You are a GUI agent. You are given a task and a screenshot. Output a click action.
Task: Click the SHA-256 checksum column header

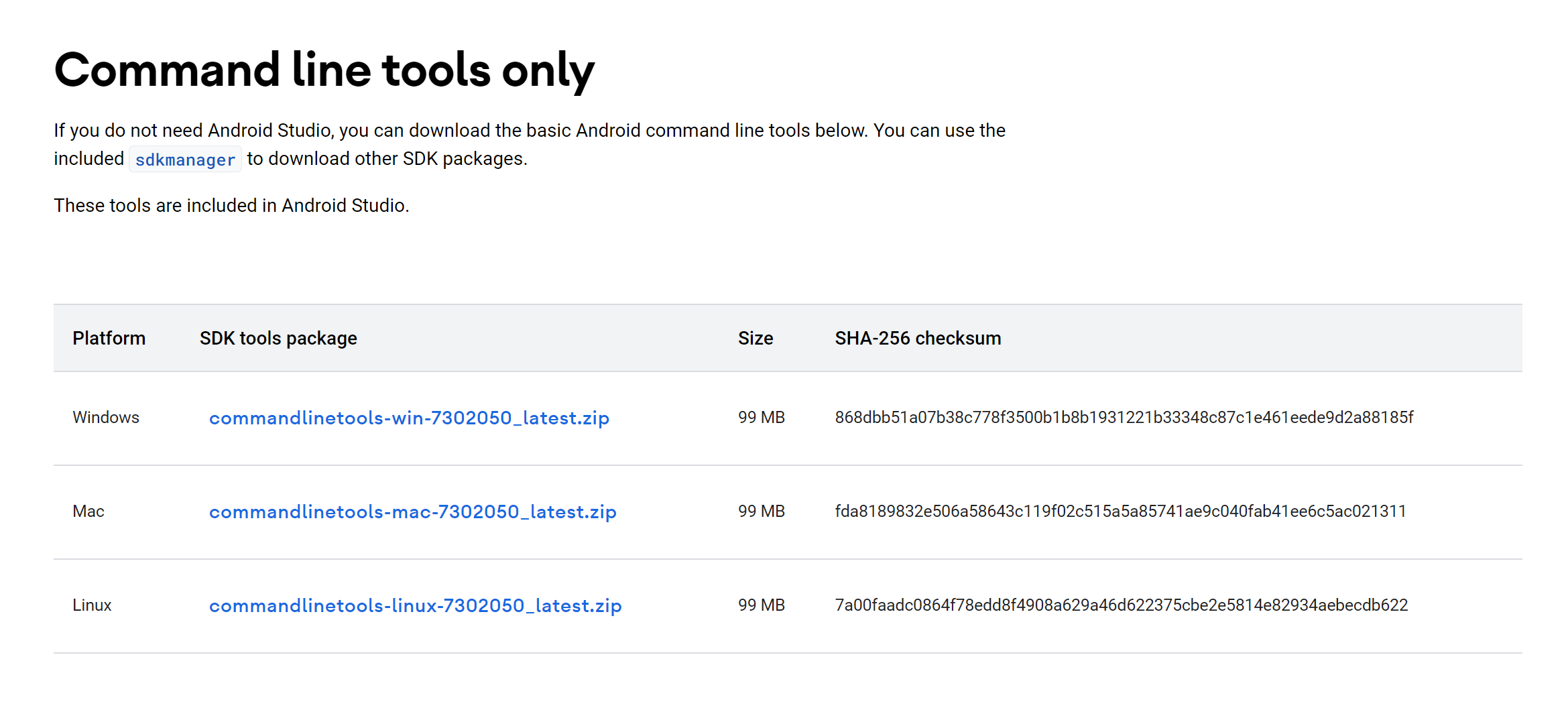[918, 338]
